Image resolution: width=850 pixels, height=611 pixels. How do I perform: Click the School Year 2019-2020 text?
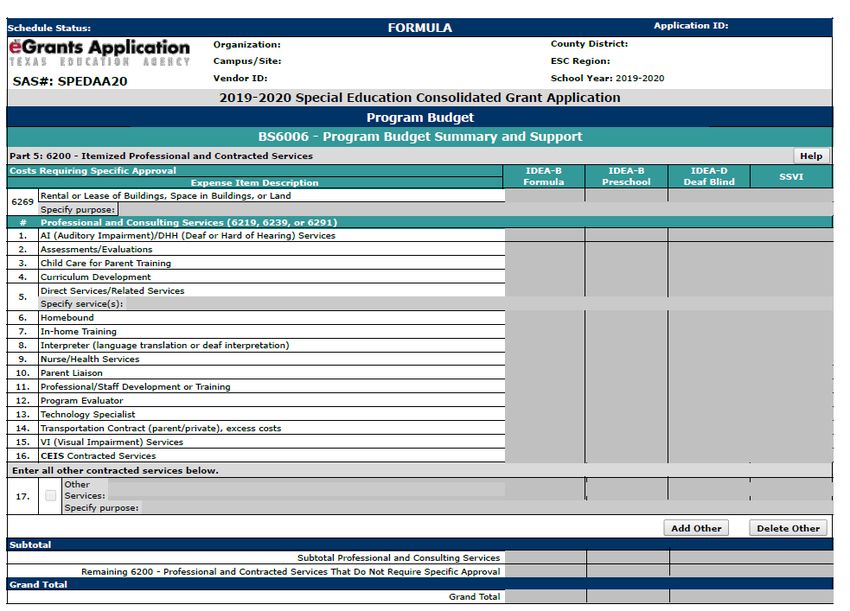pos(607,78)
